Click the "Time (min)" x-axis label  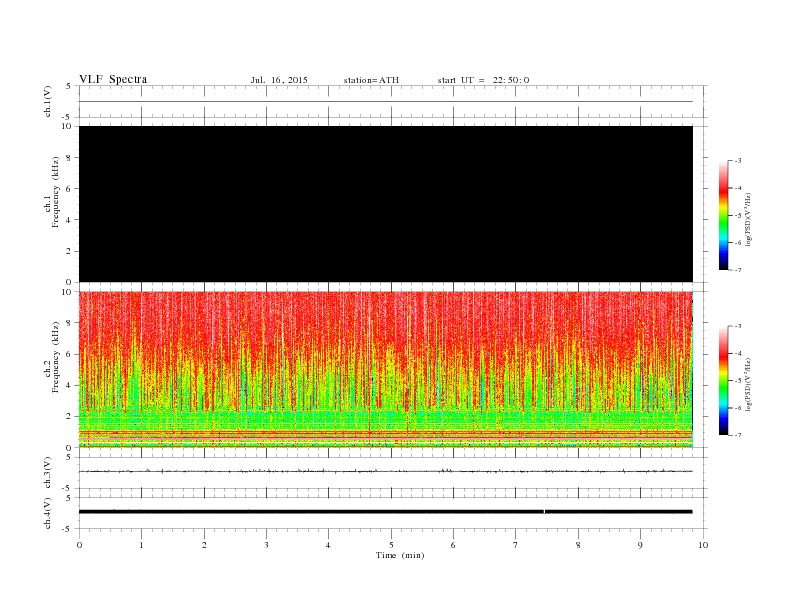click(400, 555)
